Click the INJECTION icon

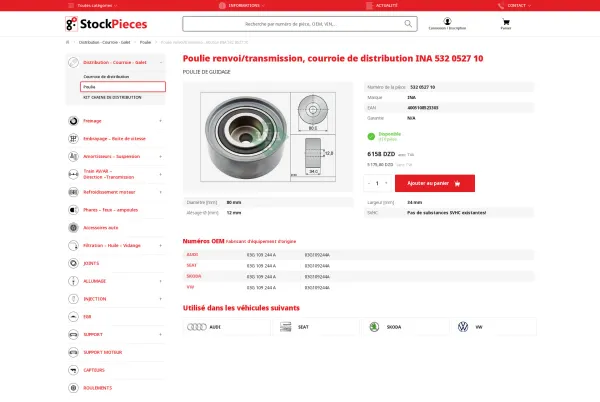tap(73, 299)
